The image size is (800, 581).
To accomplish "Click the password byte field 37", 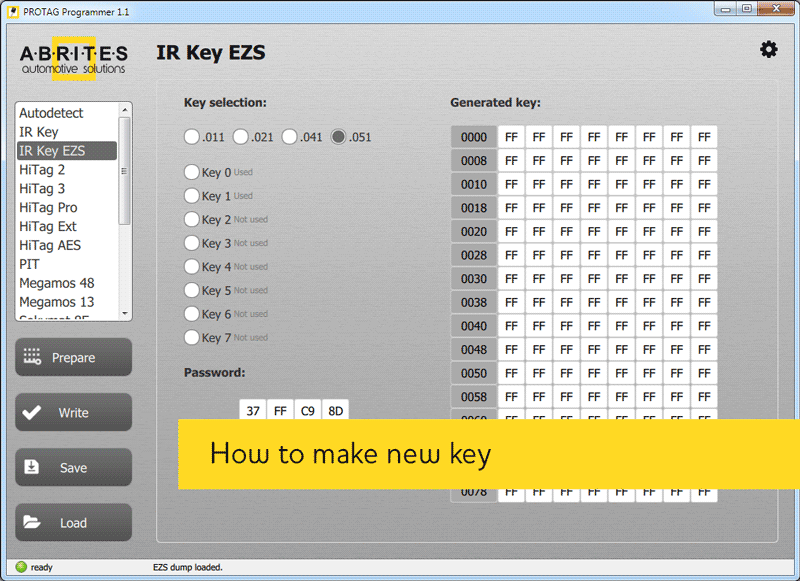I will (x=253, y=410).
